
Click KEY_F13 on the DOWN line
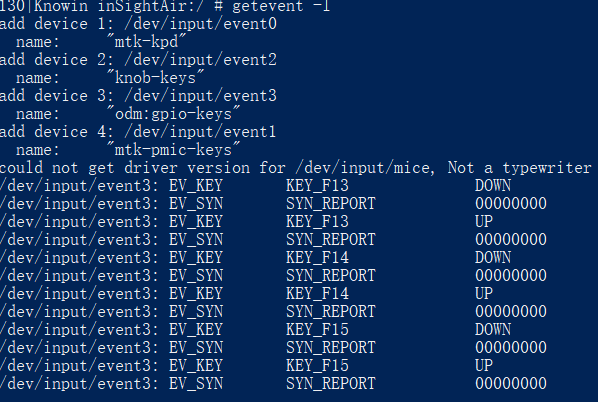point(317,186)
